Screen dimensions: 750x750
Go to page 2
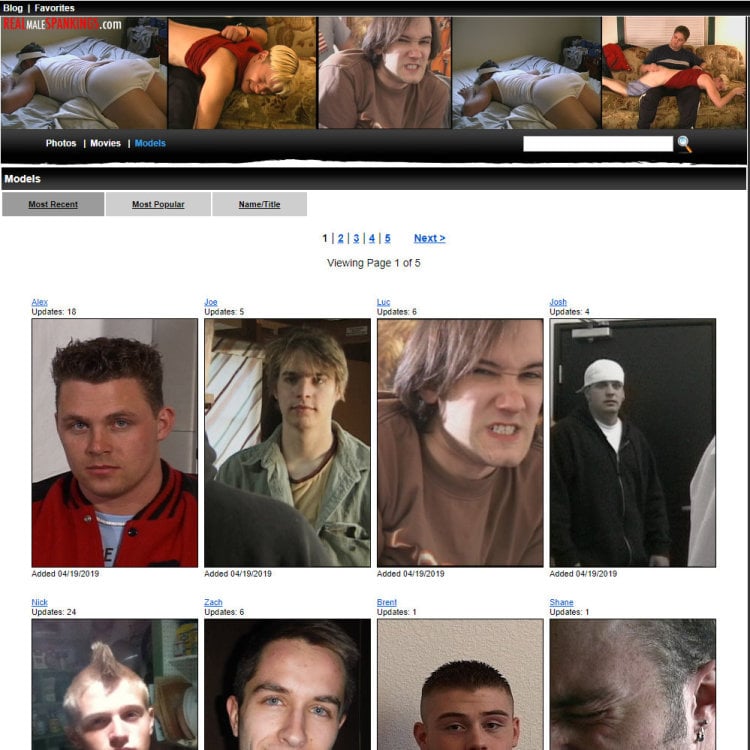point(341,238)
